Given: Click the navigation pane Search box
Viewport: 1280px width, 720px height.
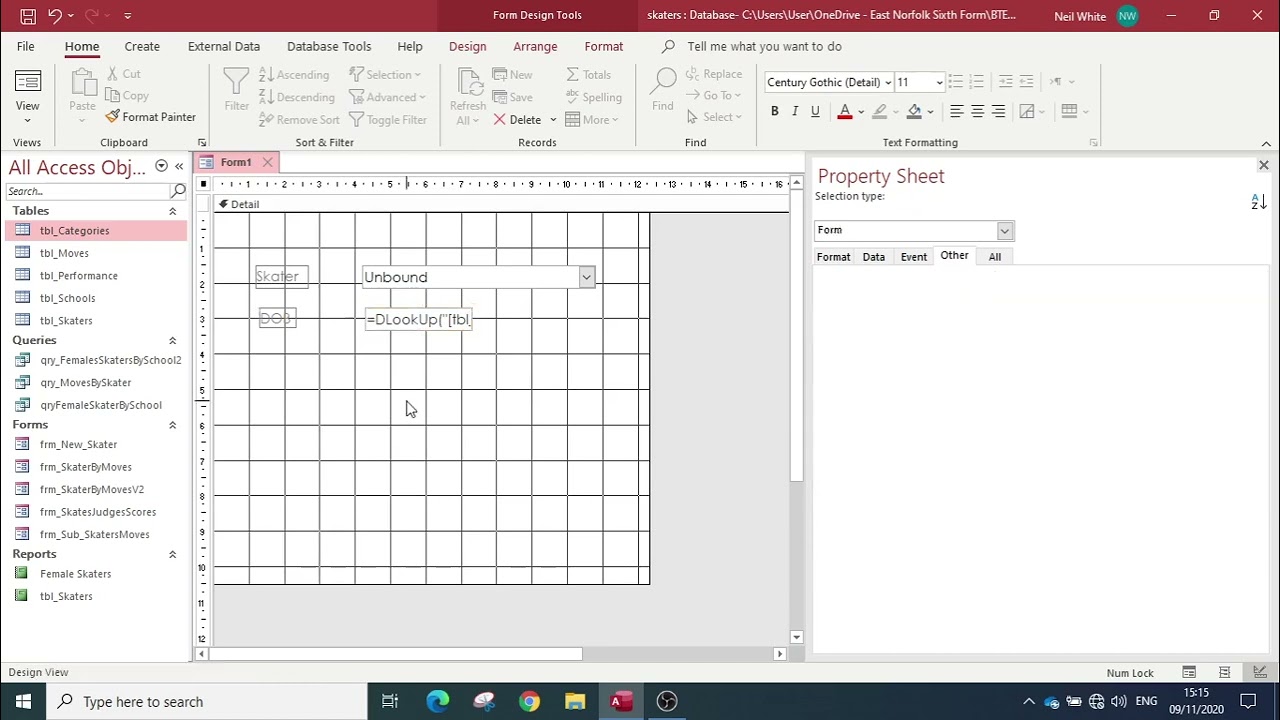Looking at the screenshot, I should click(x=88, y=190).
